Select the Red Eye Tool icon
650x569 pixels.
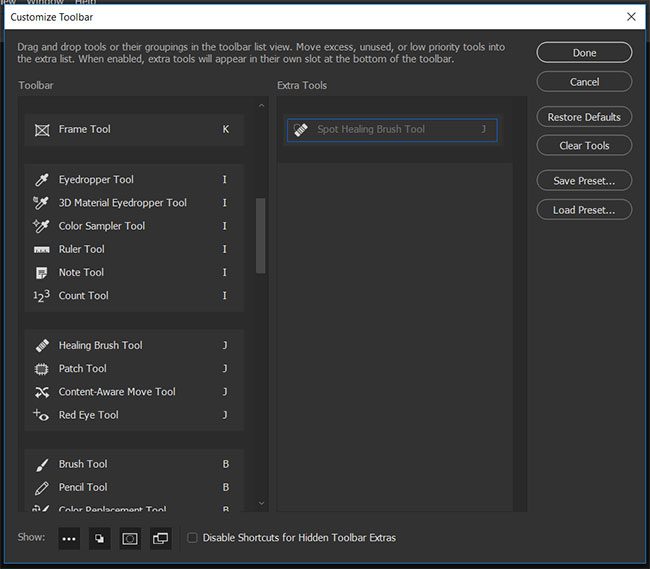42,415
